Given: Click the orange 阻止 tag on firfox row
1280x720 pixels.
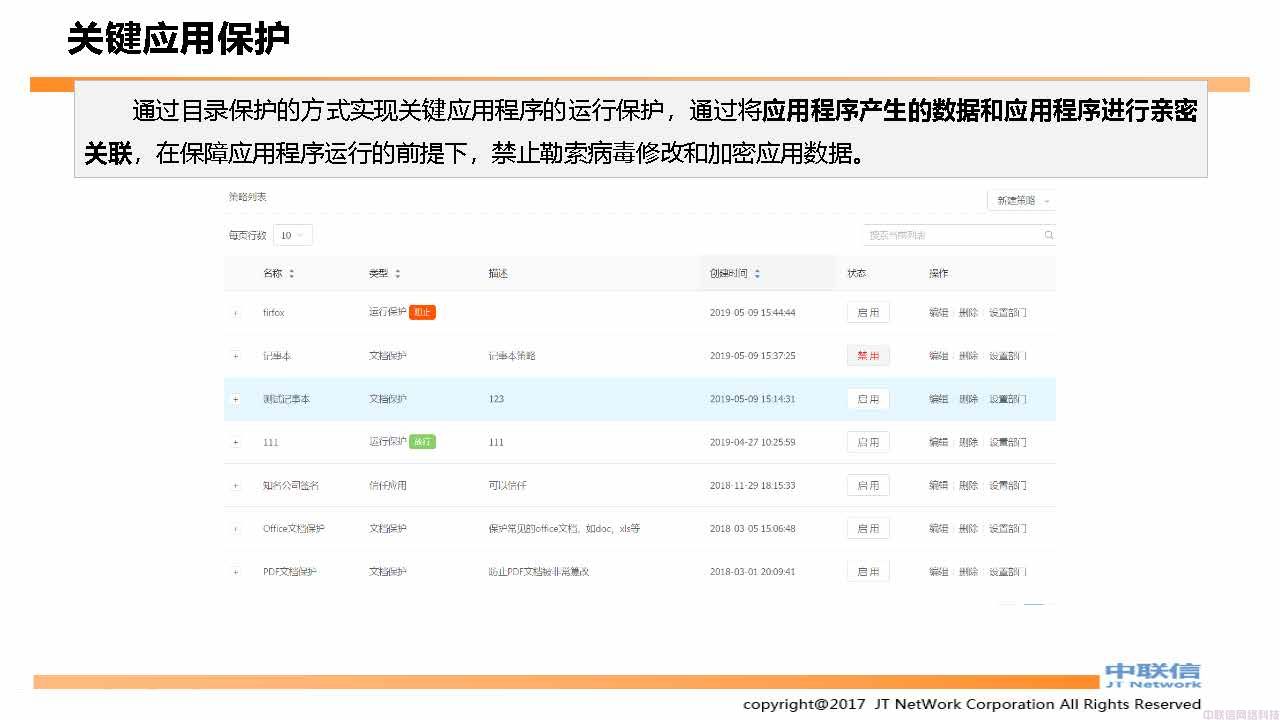Looking at the screenshot, I should 422,312.
